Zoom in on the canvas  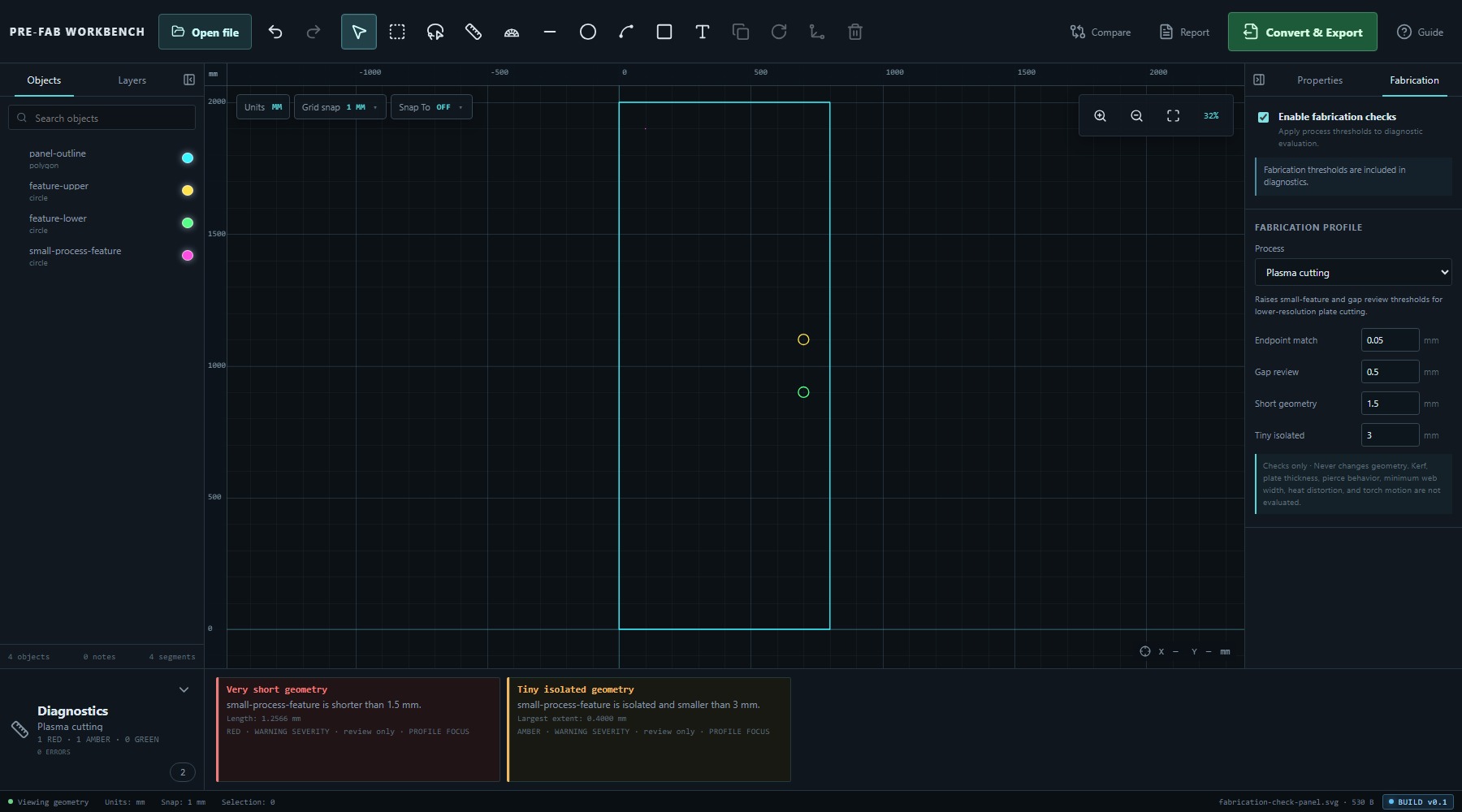tap(1100, 116)
